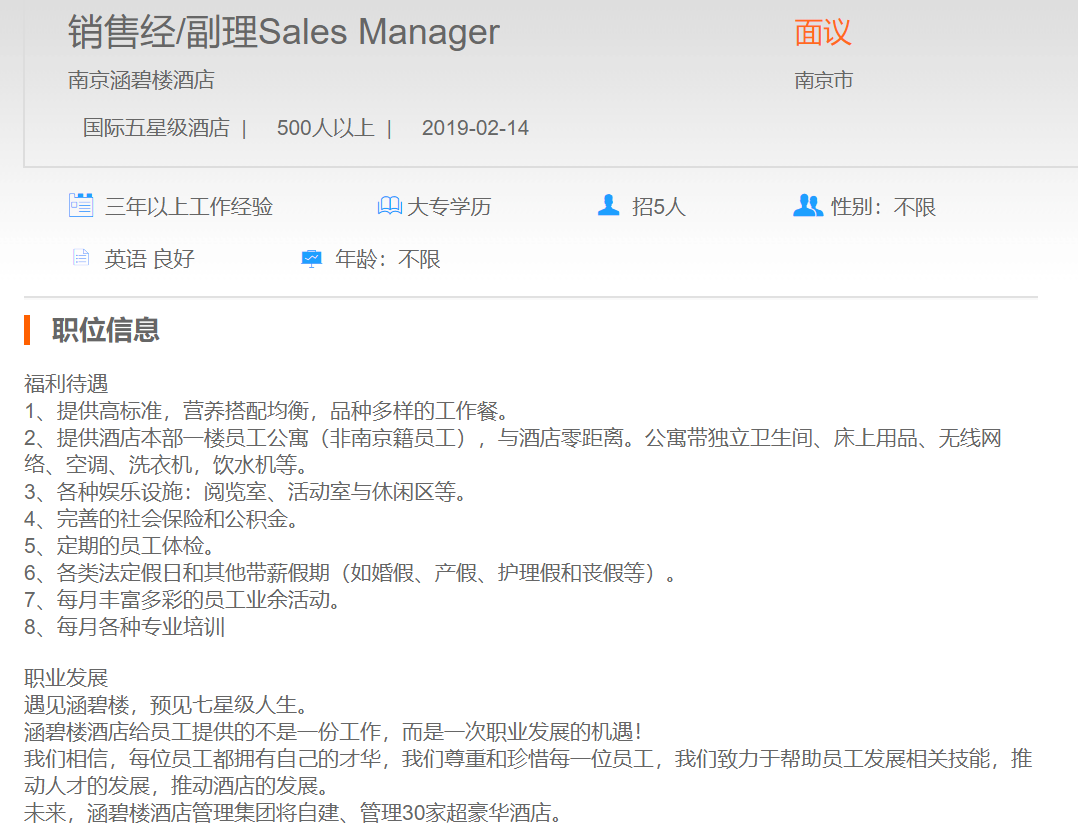Click the 国际五星级酒店 hotel category label

point(156,128)
